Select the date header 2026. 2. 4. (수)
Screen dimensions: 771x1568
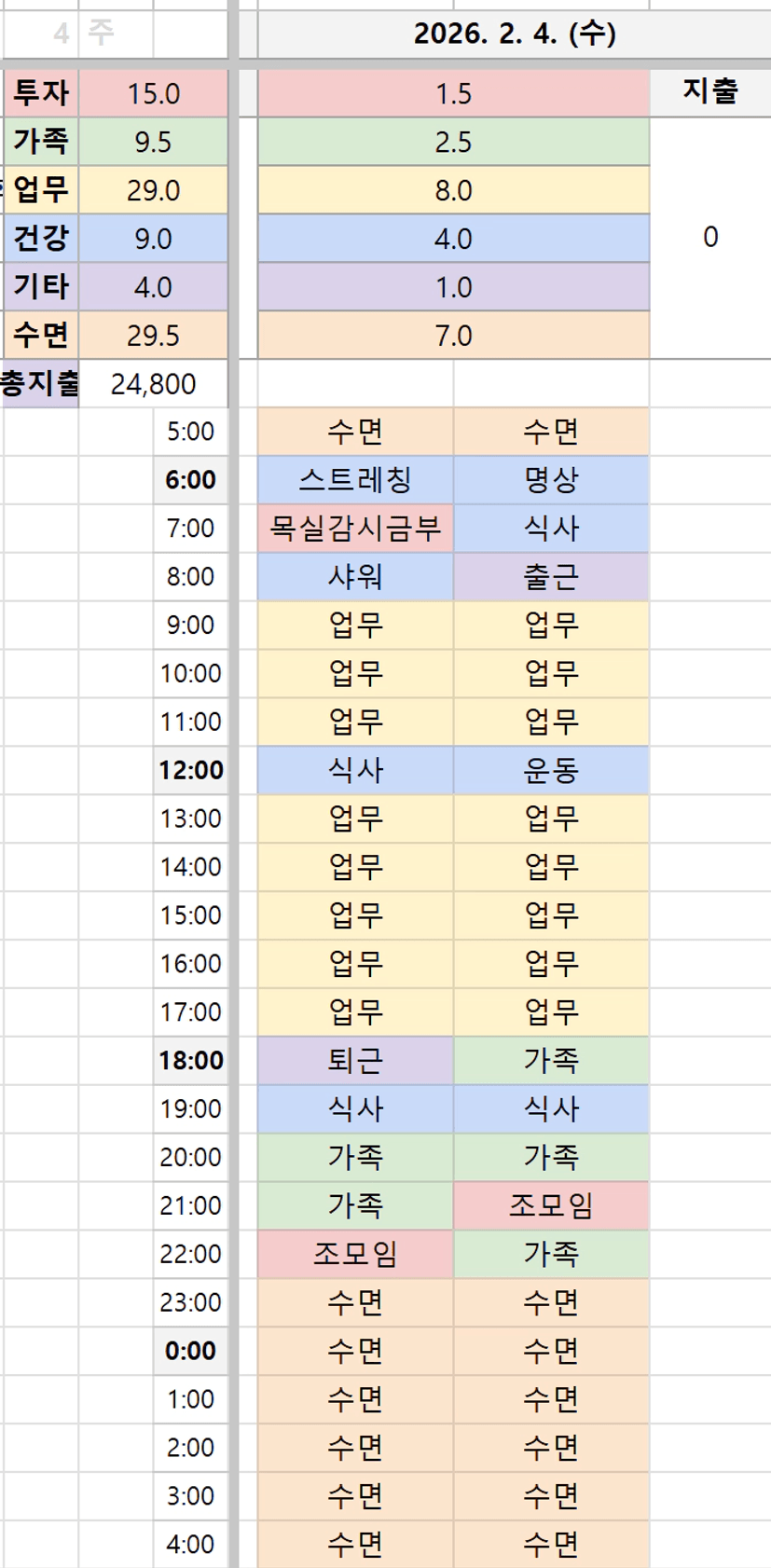(x=515, y=34)
